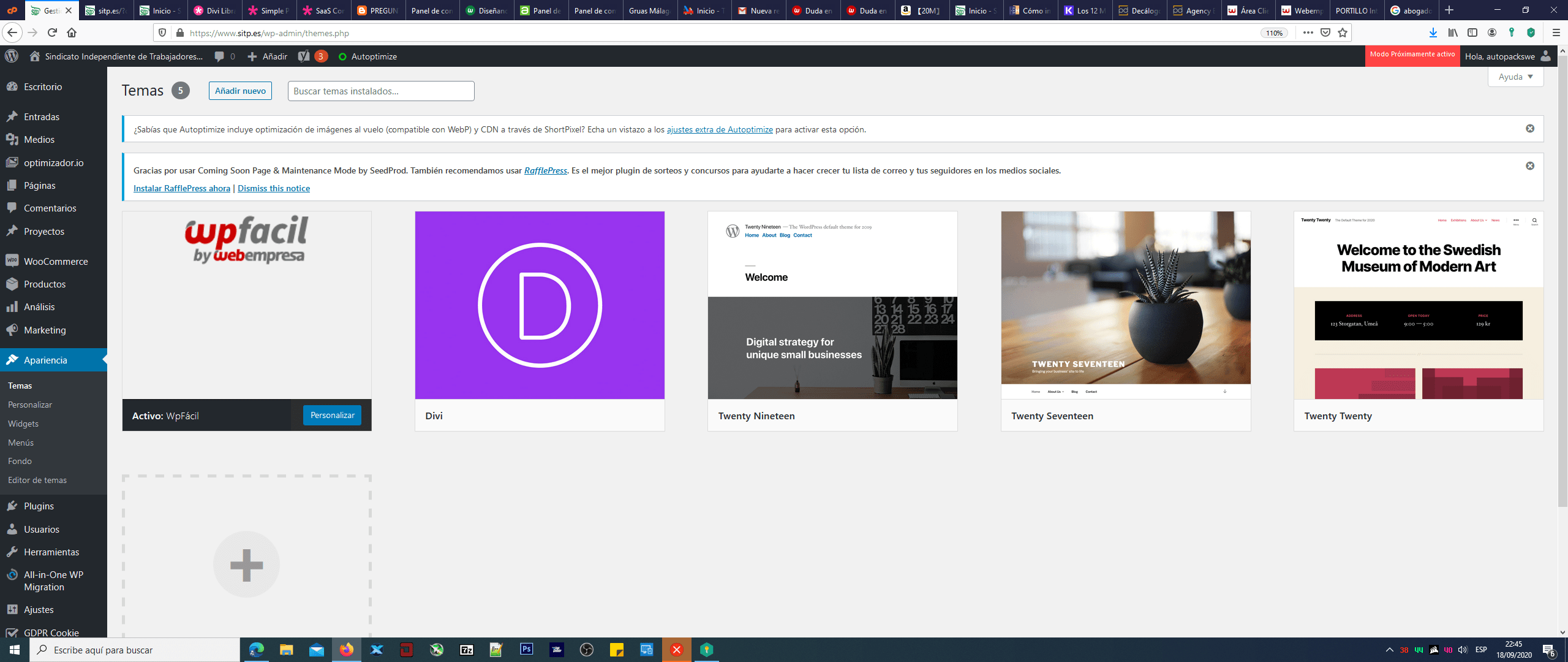Open a new browser tab with plus

(x=1449, y=10)
